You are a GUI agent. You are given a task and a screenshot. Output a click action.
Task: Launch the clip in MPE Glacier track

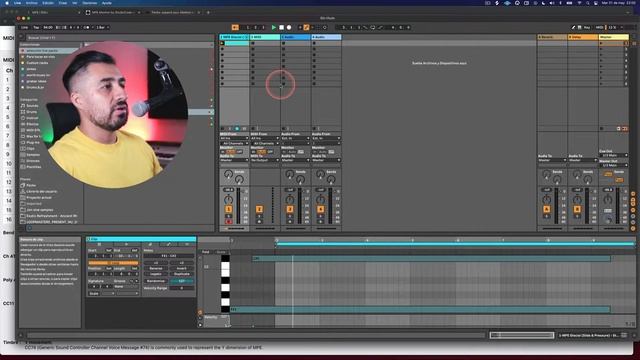point(222,43)
